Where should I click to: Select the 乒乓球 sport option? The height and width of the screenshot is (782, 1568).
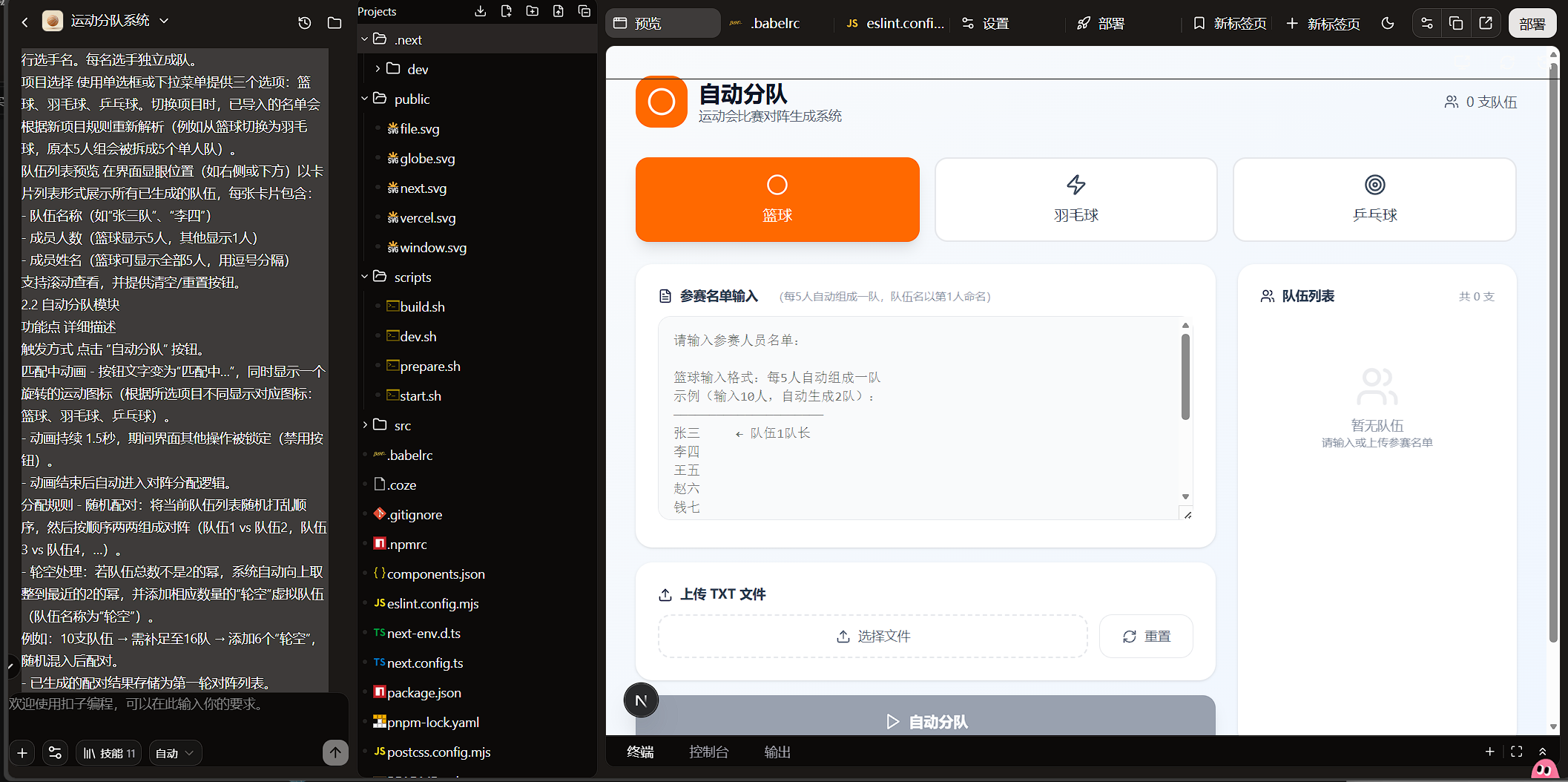click(x=1374, y=200)
